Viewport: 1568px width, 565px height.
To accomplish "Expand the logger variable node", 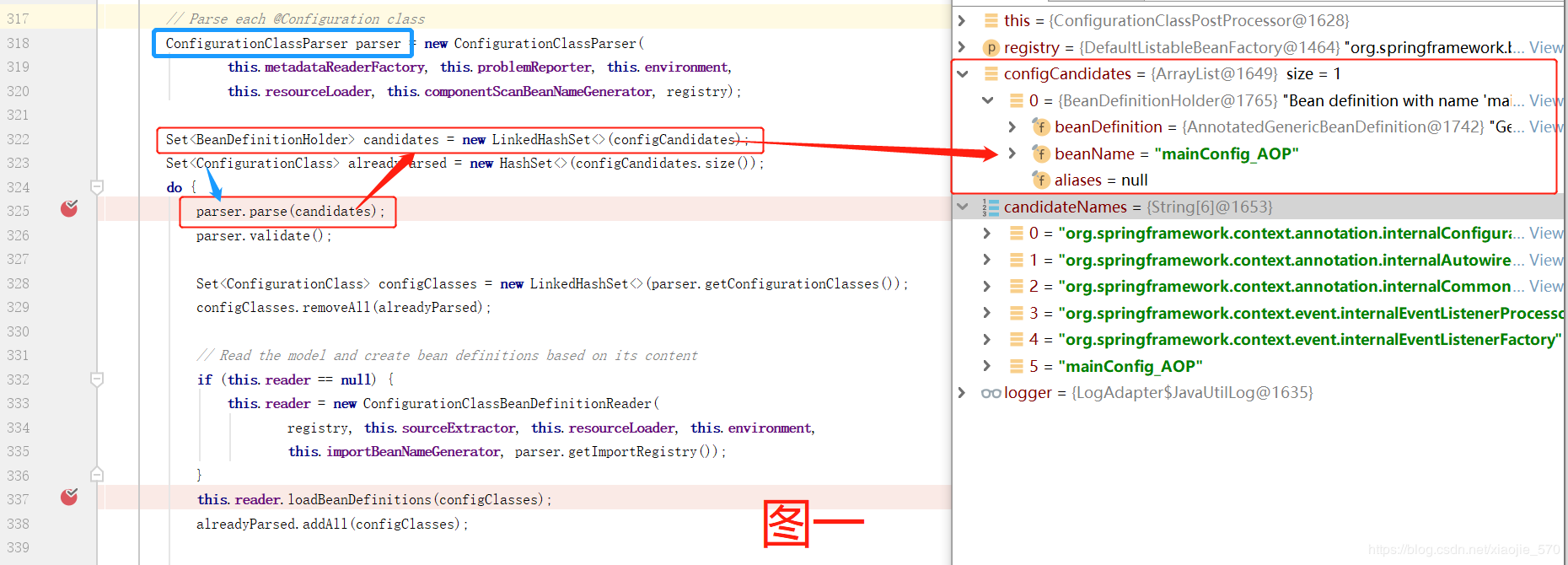I will point(962,392).
